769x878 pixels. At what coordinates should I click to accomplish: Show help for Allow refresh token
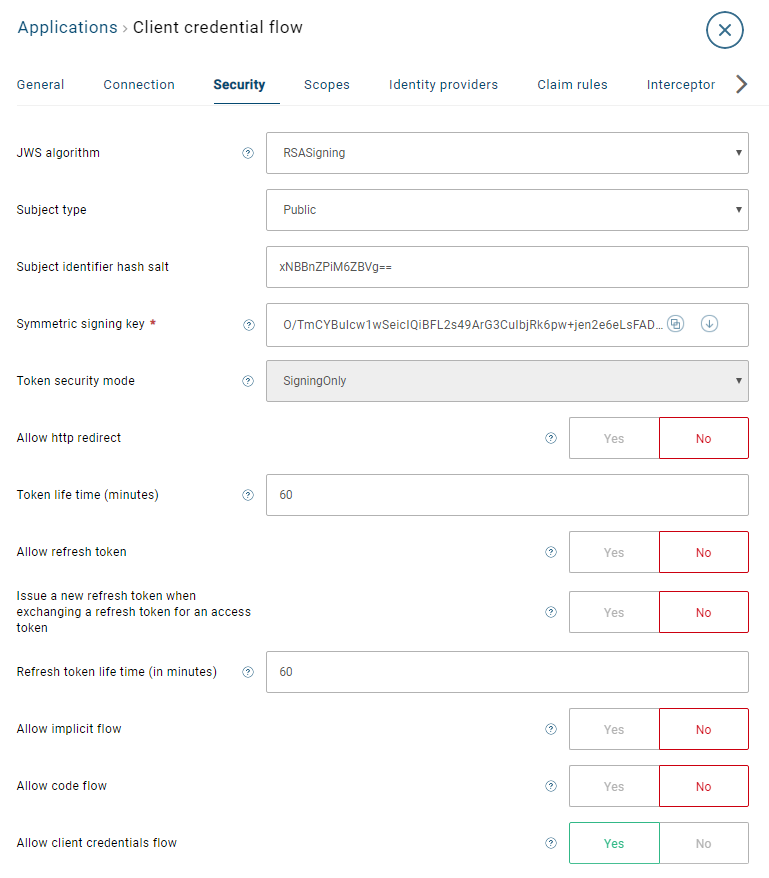(551, 552)
